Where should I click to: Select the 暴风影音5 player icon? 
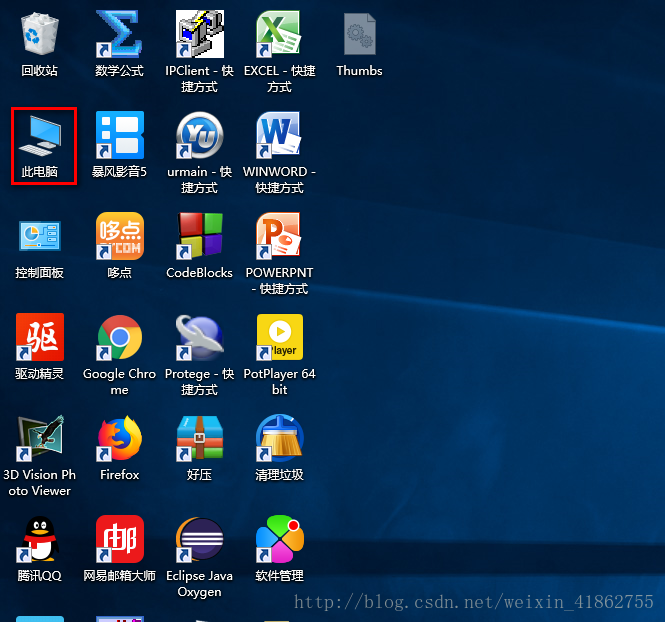pyautogui.click(x=120, y=135)
